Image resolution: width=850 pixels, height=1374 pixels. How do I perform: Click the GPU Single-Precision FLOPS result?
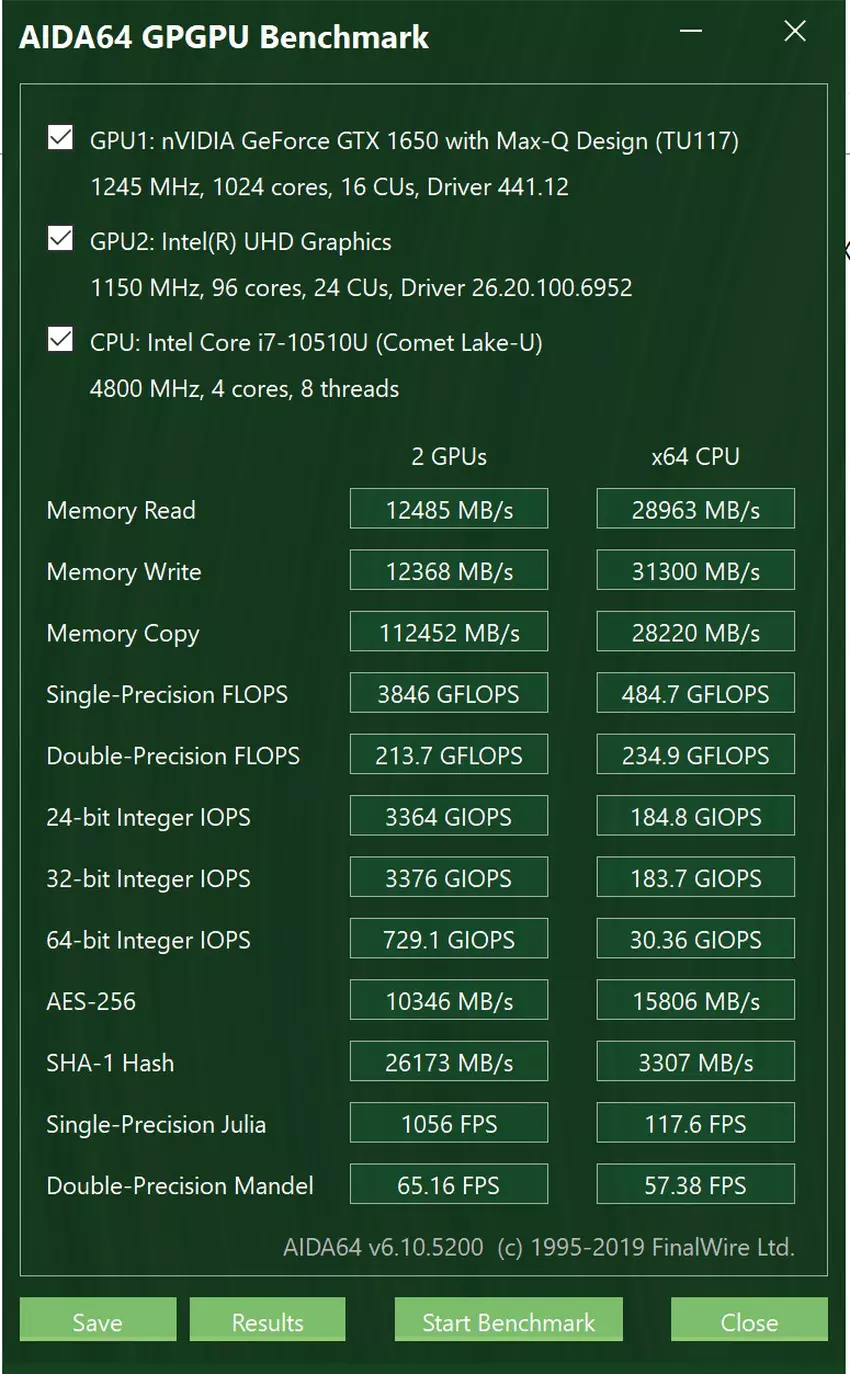click(x=449, y=694)
